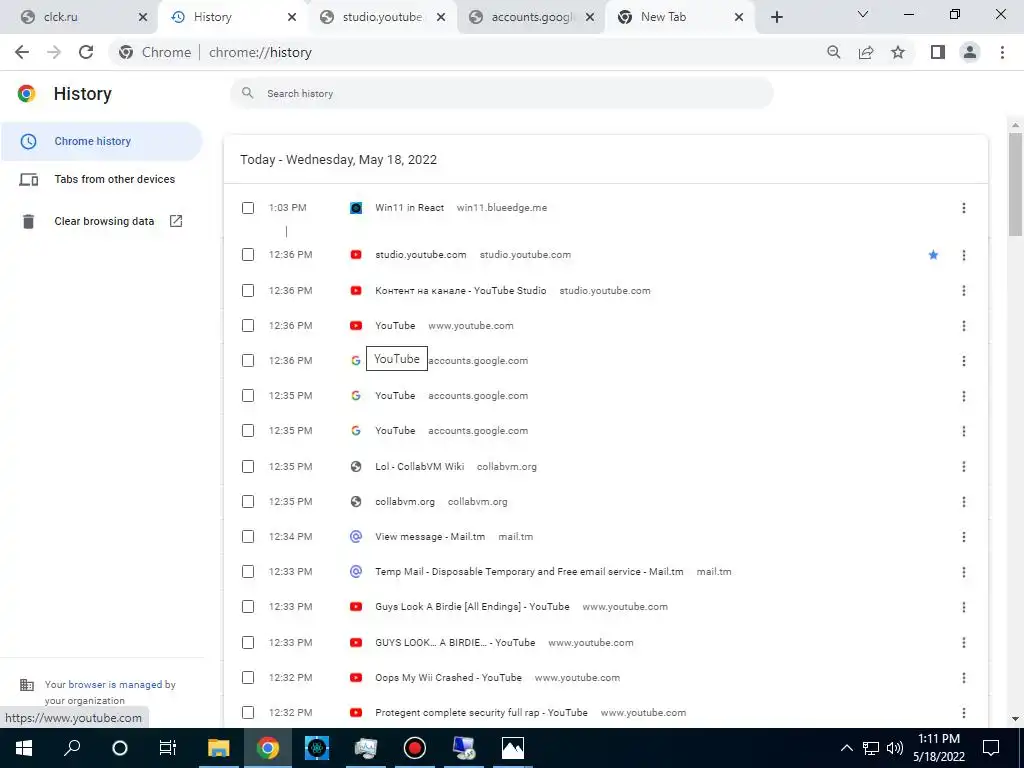Open File Explorer from the taskbar
The height and width of the screenshot is (768, 1024).
pos(219,748)
